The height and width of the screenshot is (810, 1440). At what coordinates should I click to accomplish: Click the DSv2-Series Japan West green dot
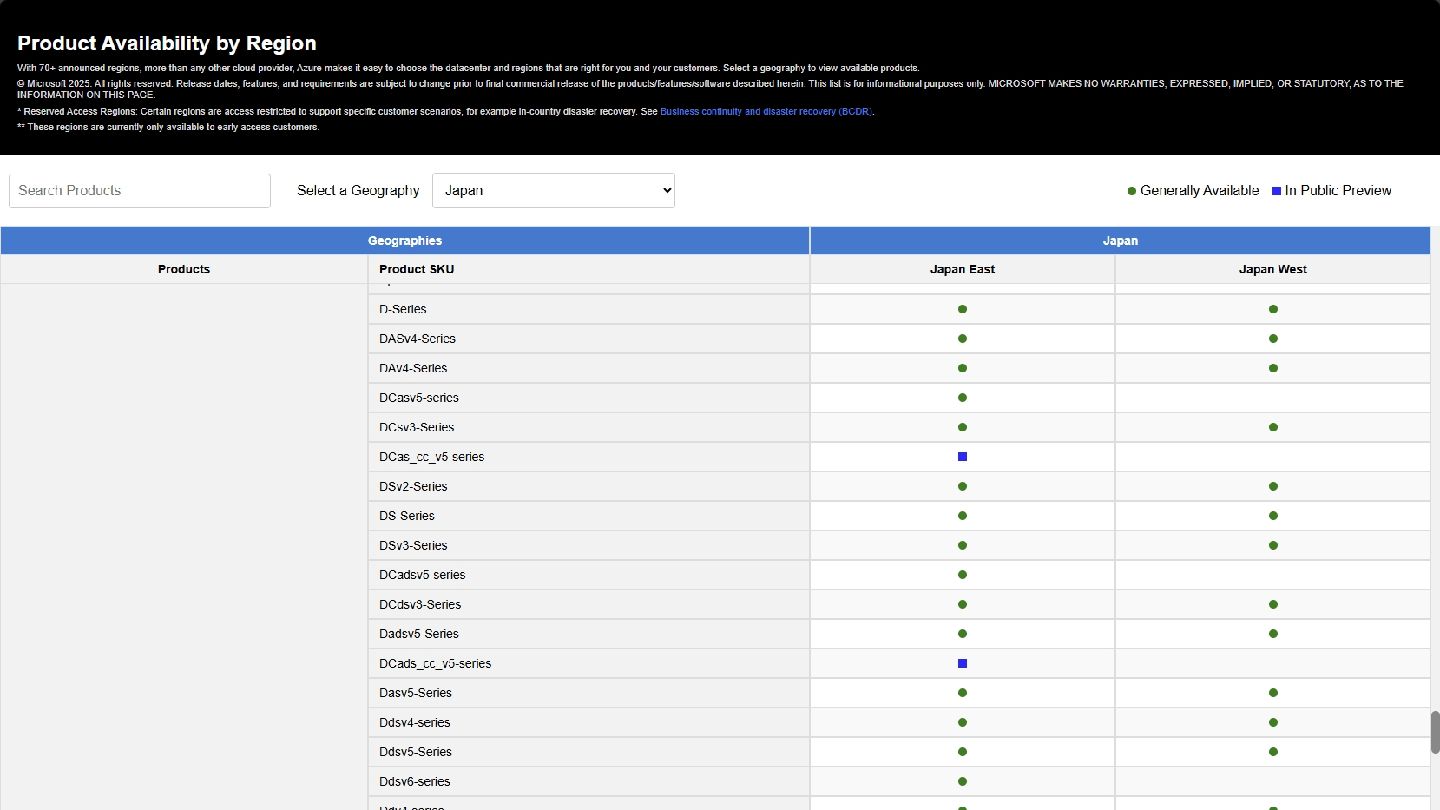[x=1273, y=487]
